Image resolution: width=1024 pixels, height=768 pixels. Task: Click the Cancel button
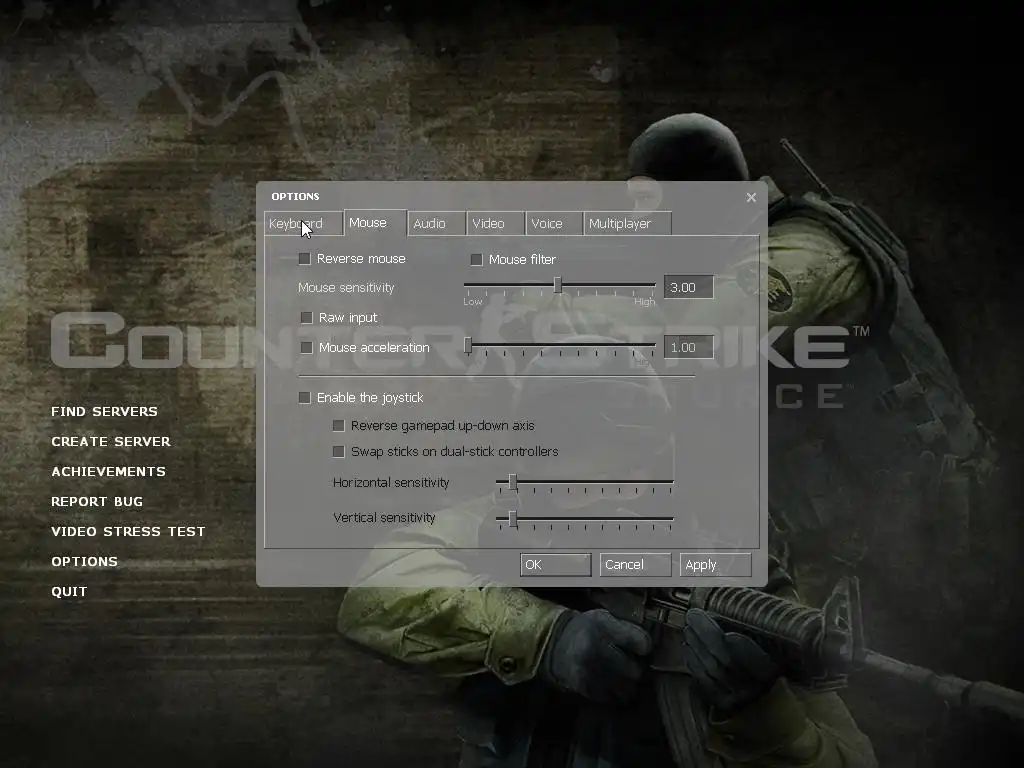[x=635, y=565]
